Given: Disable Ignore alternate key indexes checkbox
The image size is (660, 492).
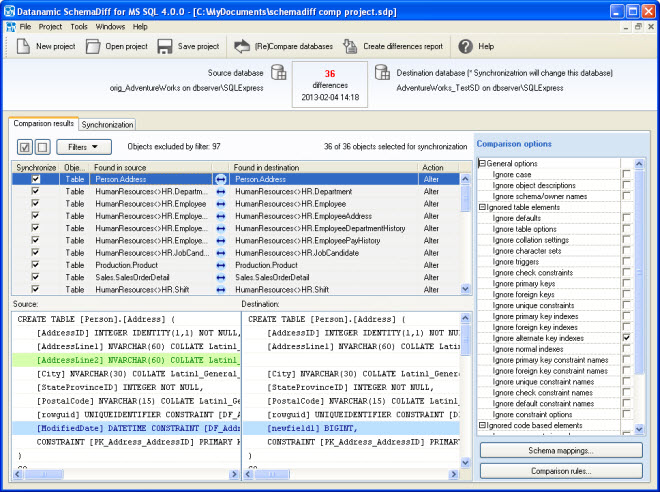Looking at the screenshot, I should (x=626, y=338).
